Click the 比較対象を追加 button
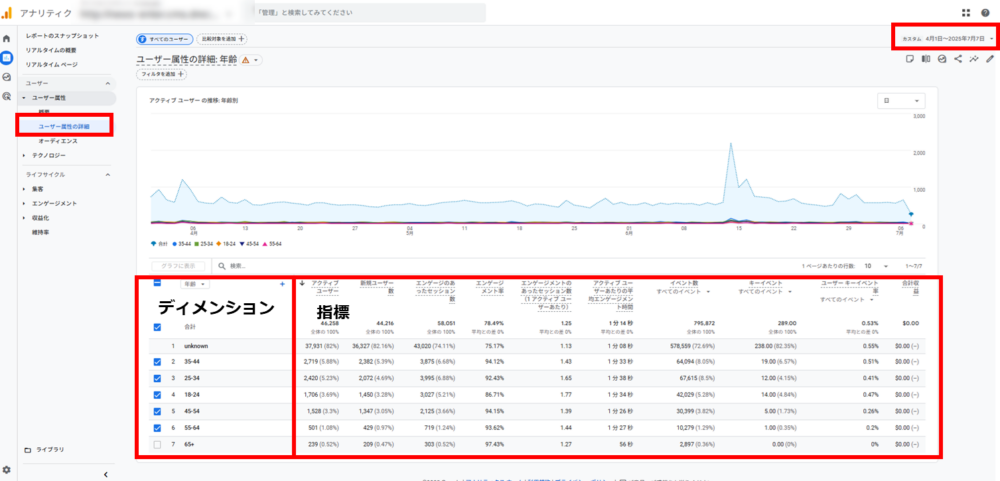The height and width of the screenshot is (481, 1000). pyautogui.click(x=223, y=39)
